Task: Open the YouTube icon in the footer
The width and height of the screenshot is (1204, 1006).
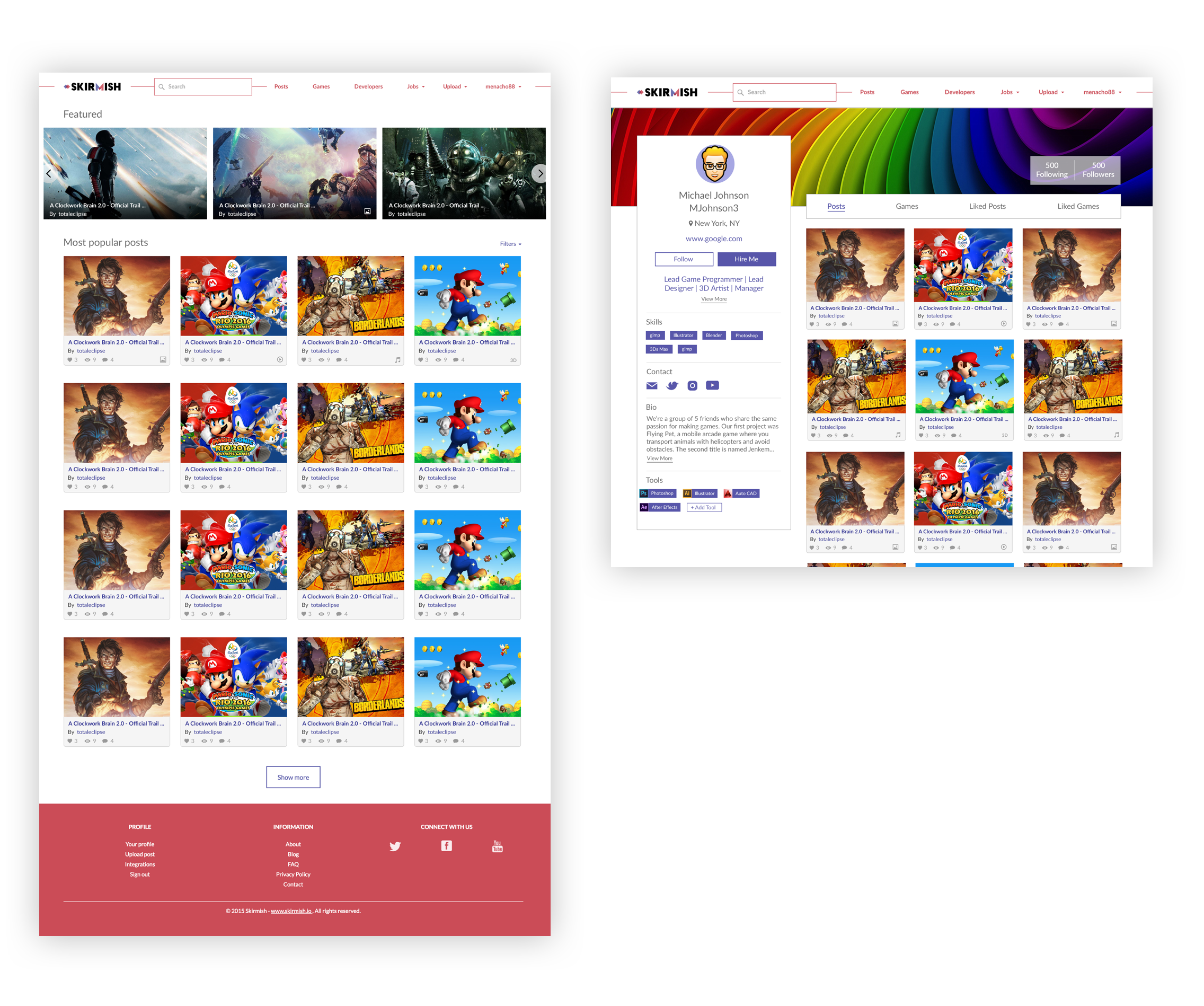Action: (497, 846)
